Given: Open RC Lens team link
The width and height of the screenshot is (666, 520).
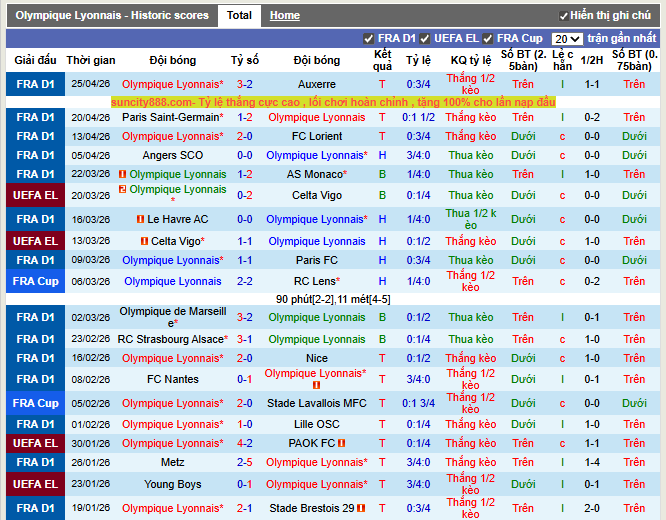Looking at the screenshot, I should click(316, 281).
